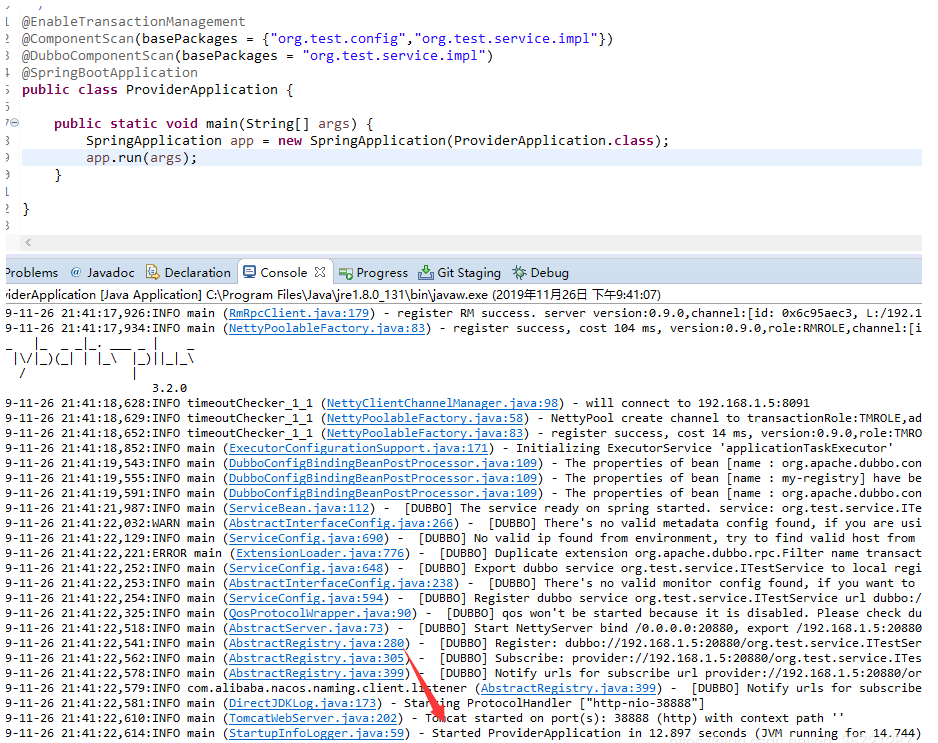Open StartupInfoLogger.java:59 link
938x743 pixels.
tap(318, 733)
